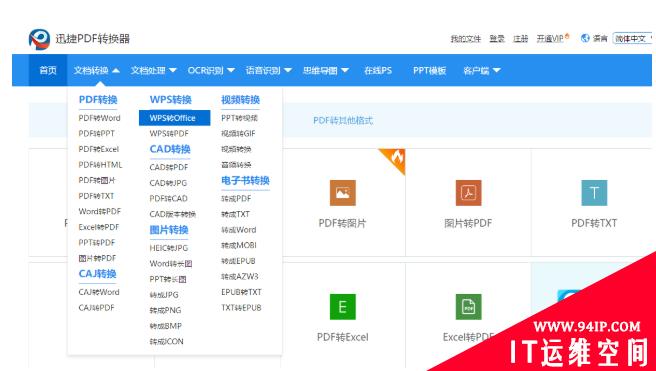Image resolution: width=656 pixels, height=371 pixels.
Task: Click the globe language icon
Action: (x=585, y=38)
